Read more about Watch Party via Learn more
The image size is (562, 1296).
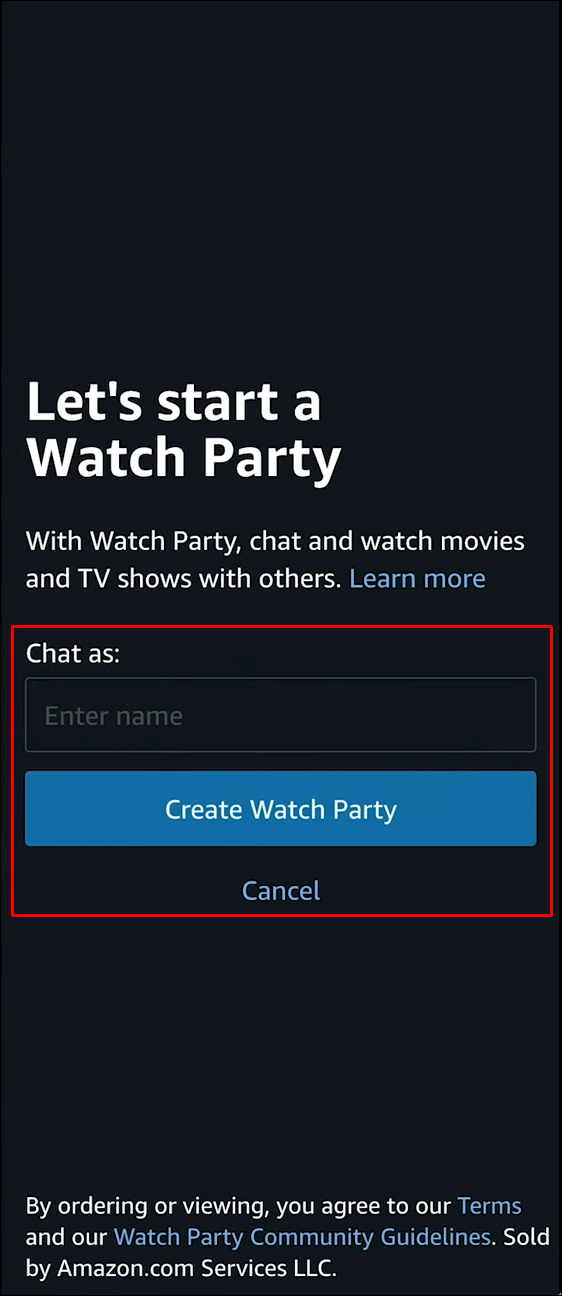417,578
